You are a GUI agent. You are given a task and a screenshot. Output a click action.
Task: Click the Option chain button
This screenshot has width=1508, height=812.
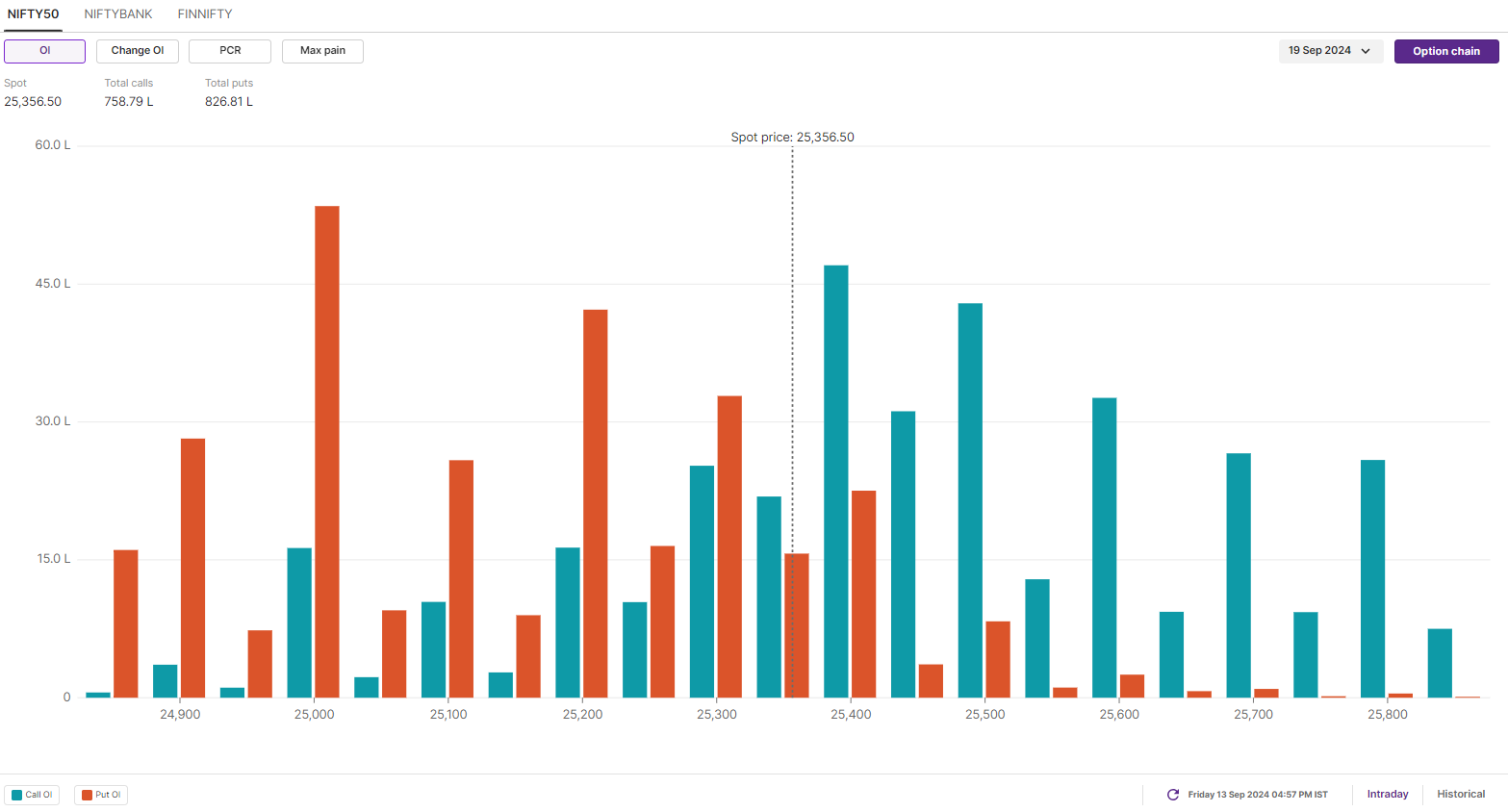pos(1446,51)
